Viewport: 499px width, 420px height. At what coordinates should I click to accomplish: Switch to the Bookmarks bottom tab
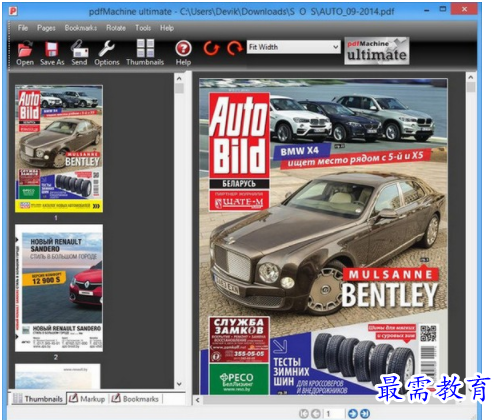[135, 399]
